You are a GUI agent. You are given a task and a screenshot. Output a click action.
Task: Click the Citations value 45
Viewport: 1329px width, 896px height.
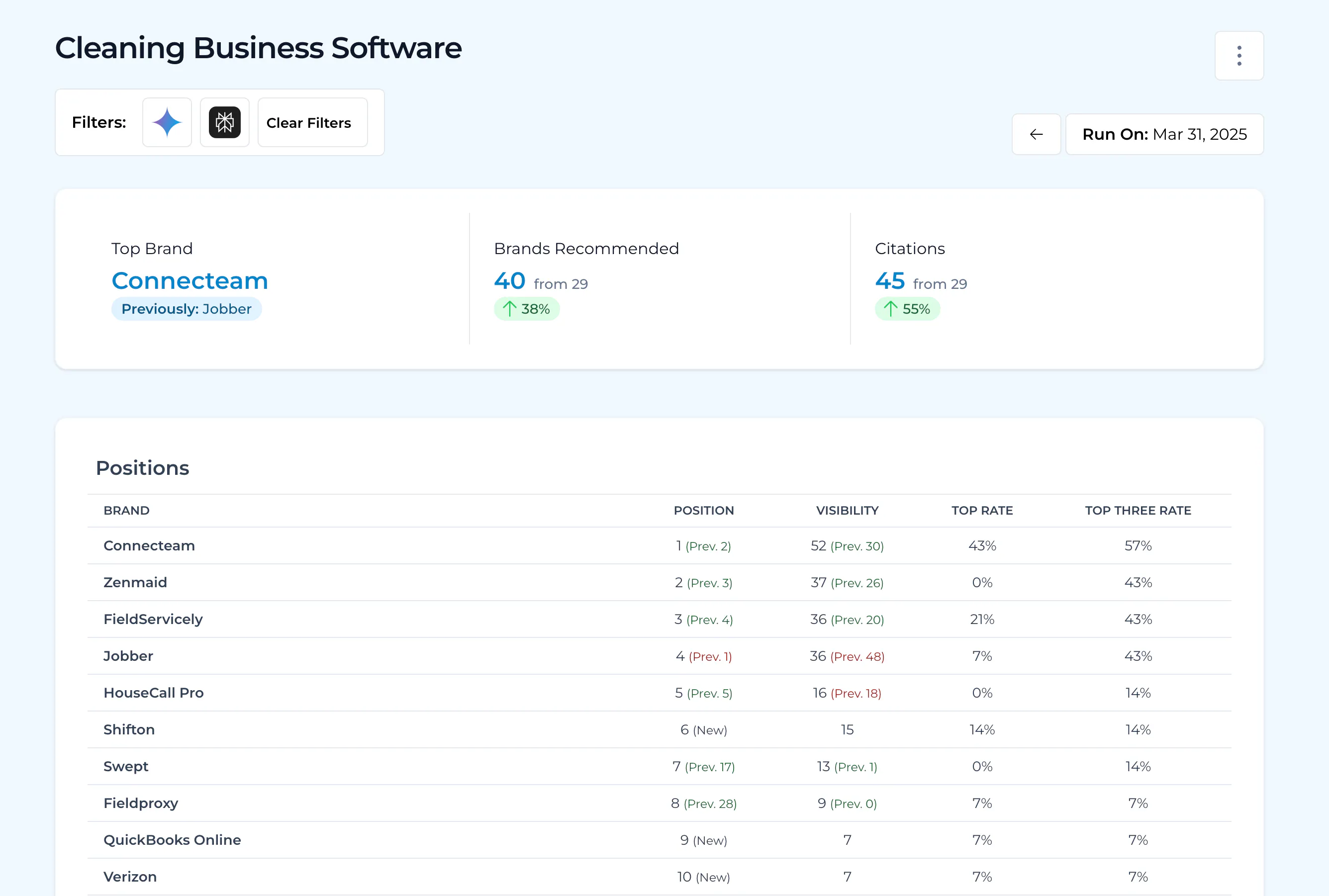pyautogui.click(x=890, y=280)
